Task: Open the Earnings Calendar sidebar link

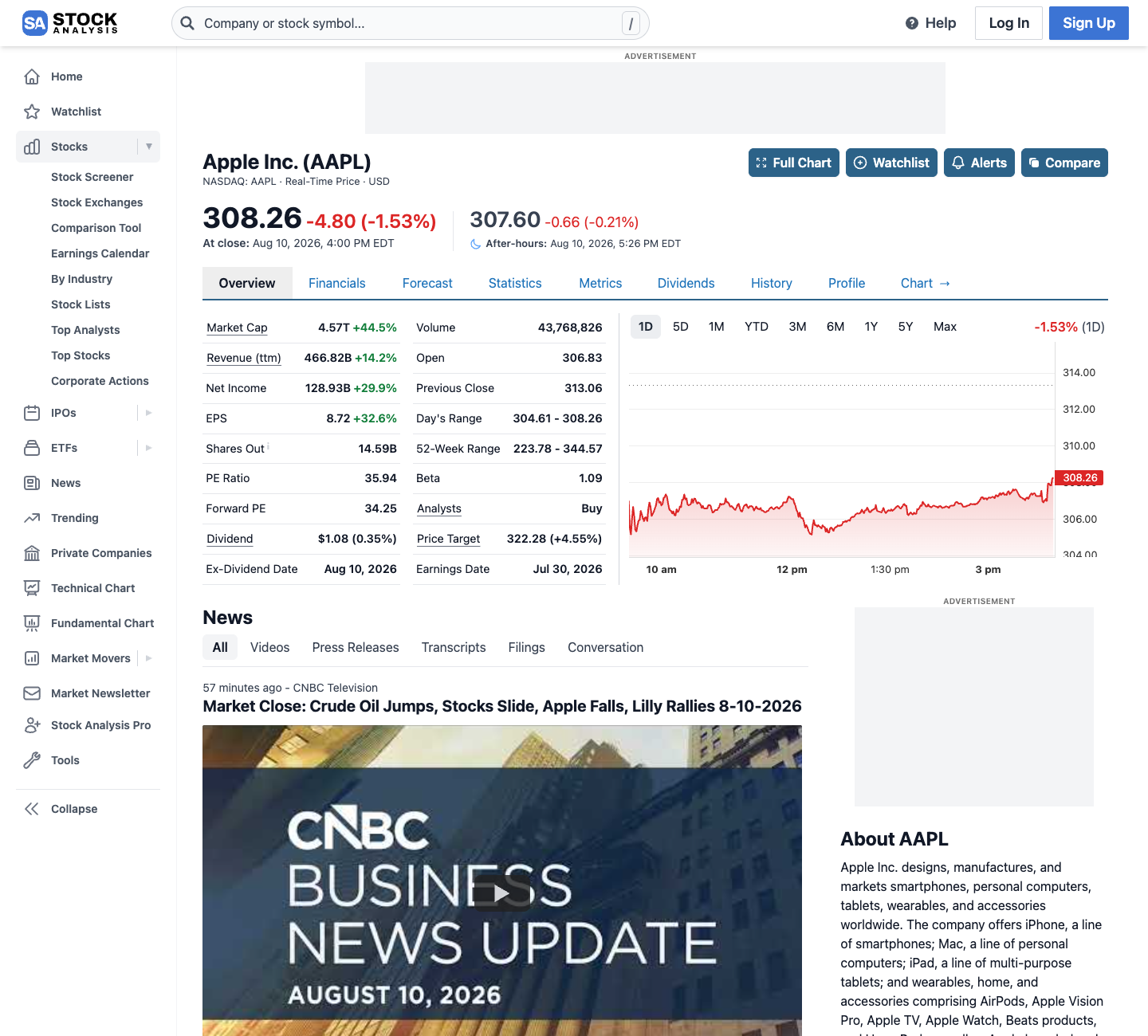Action: [x=100, y=253]
